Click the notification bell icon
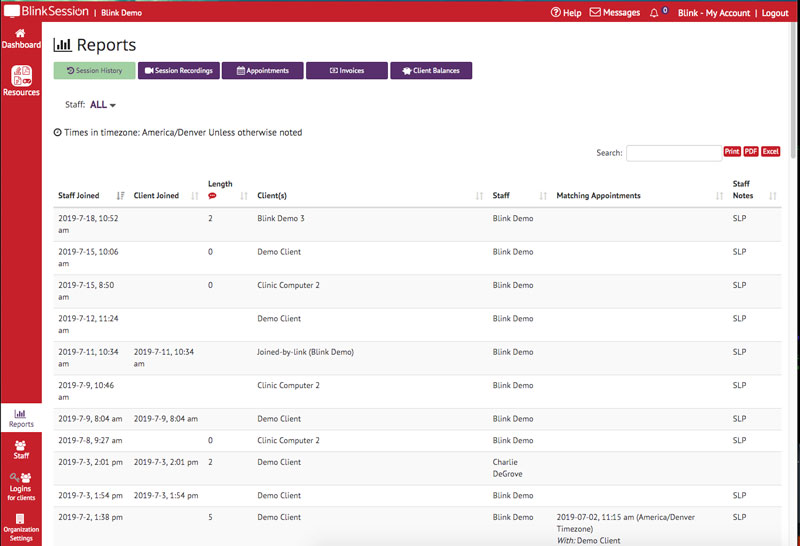This screenshot has width=800, height=546. tap(655, 13)
